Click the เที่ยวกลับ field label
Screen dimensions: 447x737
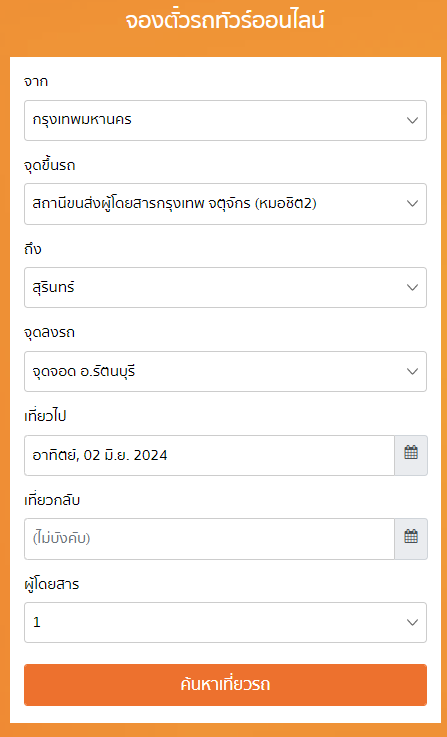click(x=52, y=501)
